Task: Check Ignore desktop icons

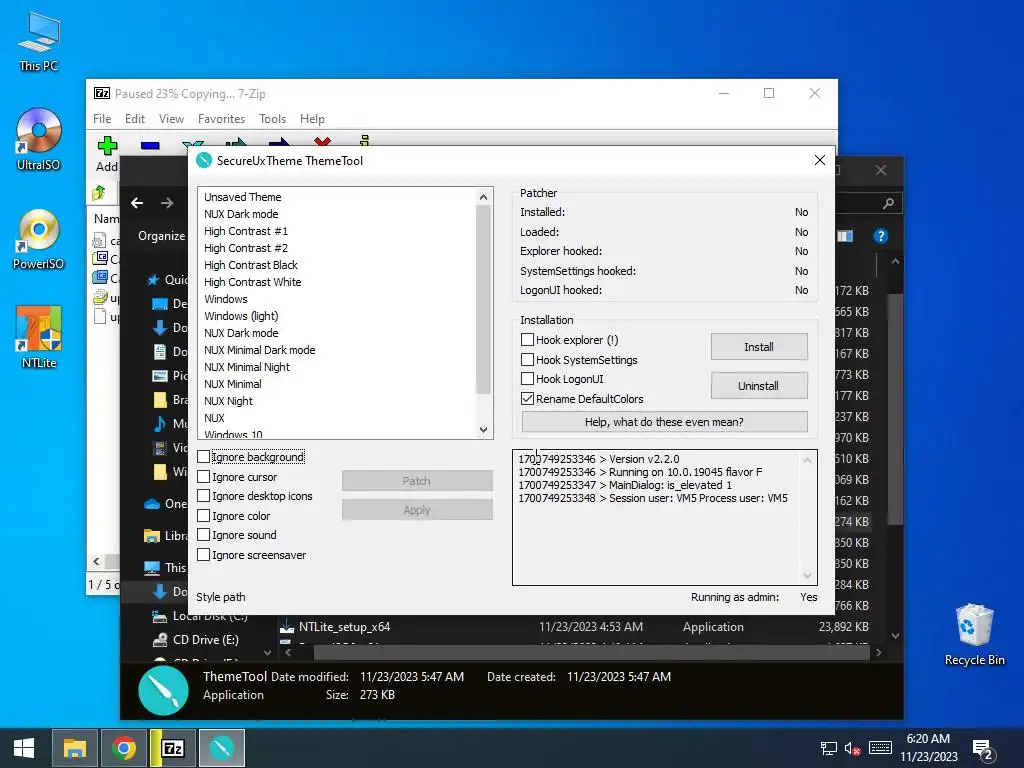Action: [204, 496]
